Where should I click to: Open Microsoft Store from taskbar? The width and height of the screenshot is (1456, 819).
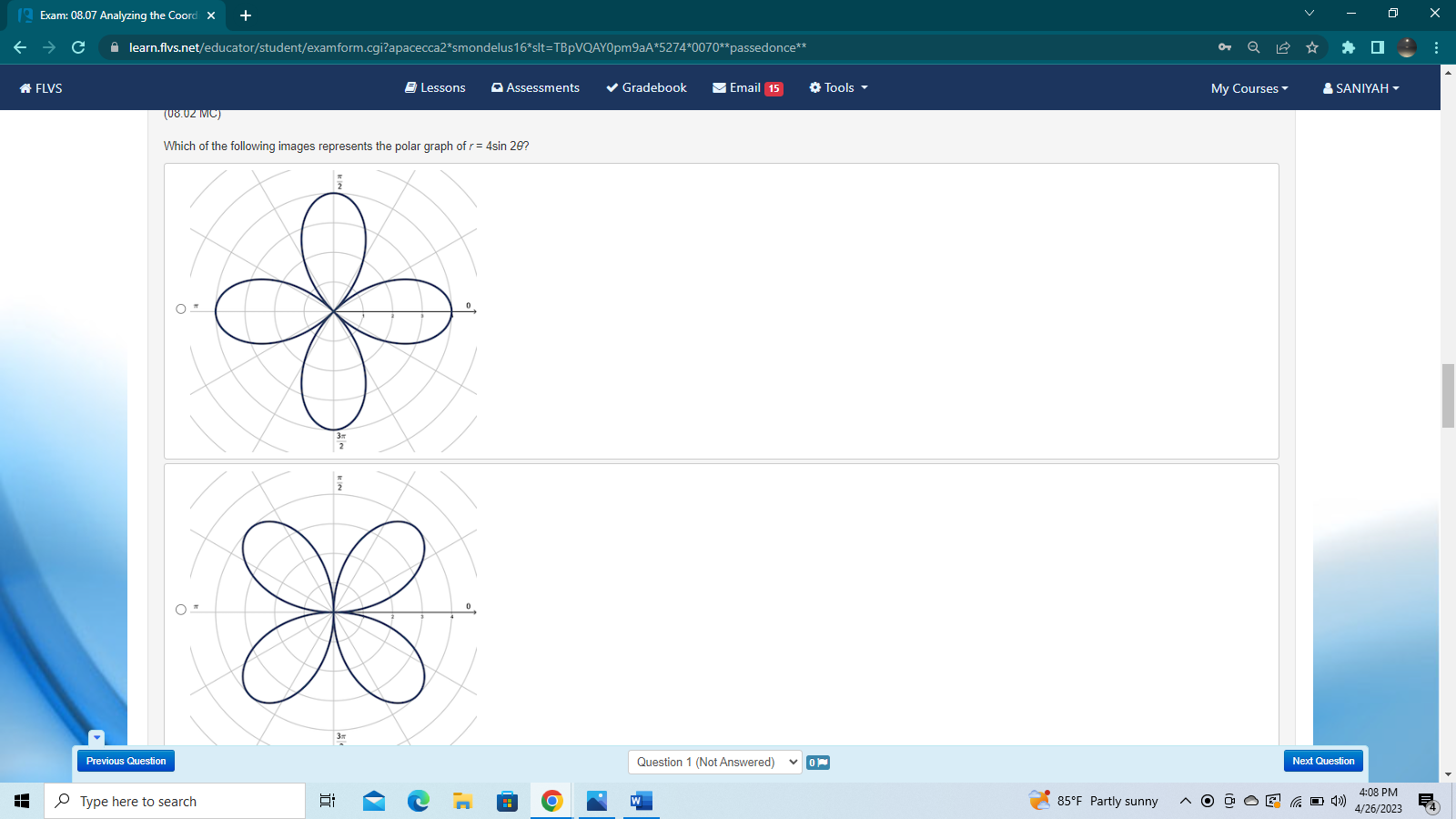(x=508, y=801)
